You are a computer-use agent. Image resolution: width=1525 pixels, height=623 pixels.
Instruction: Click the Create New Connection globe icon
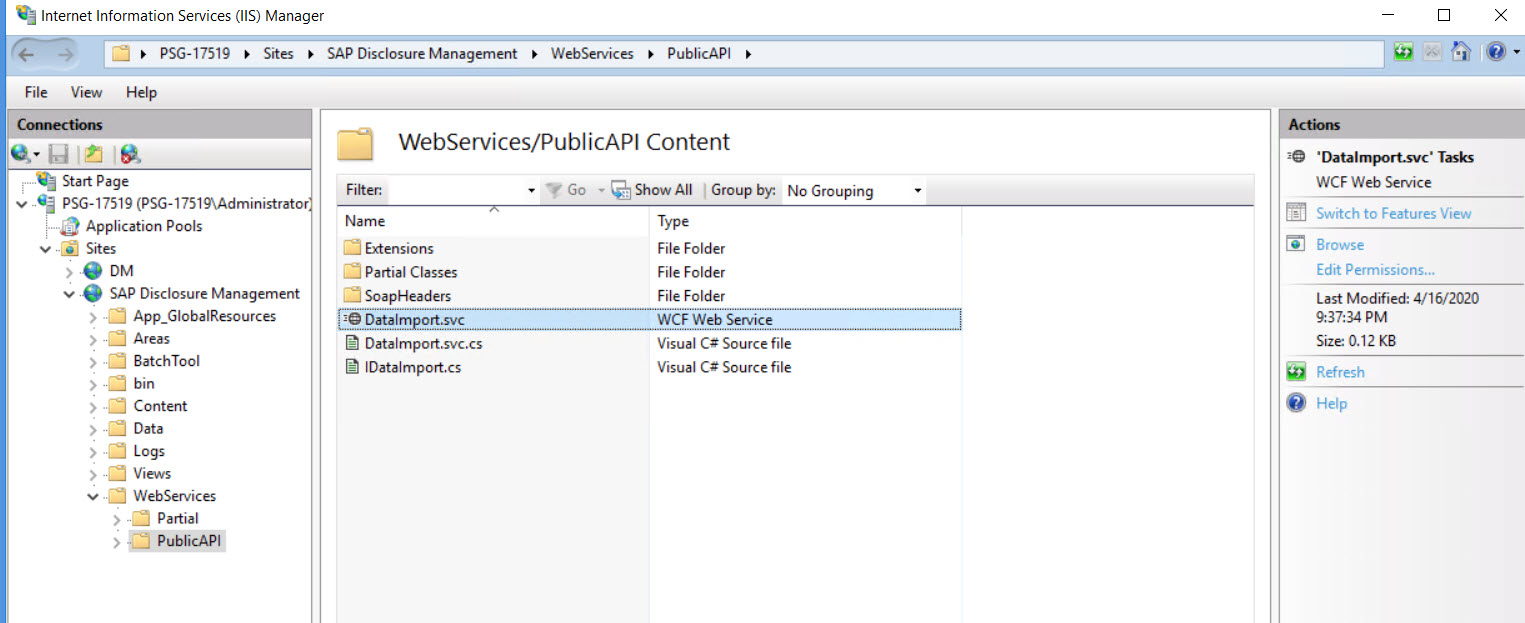(x=21, y=154)
